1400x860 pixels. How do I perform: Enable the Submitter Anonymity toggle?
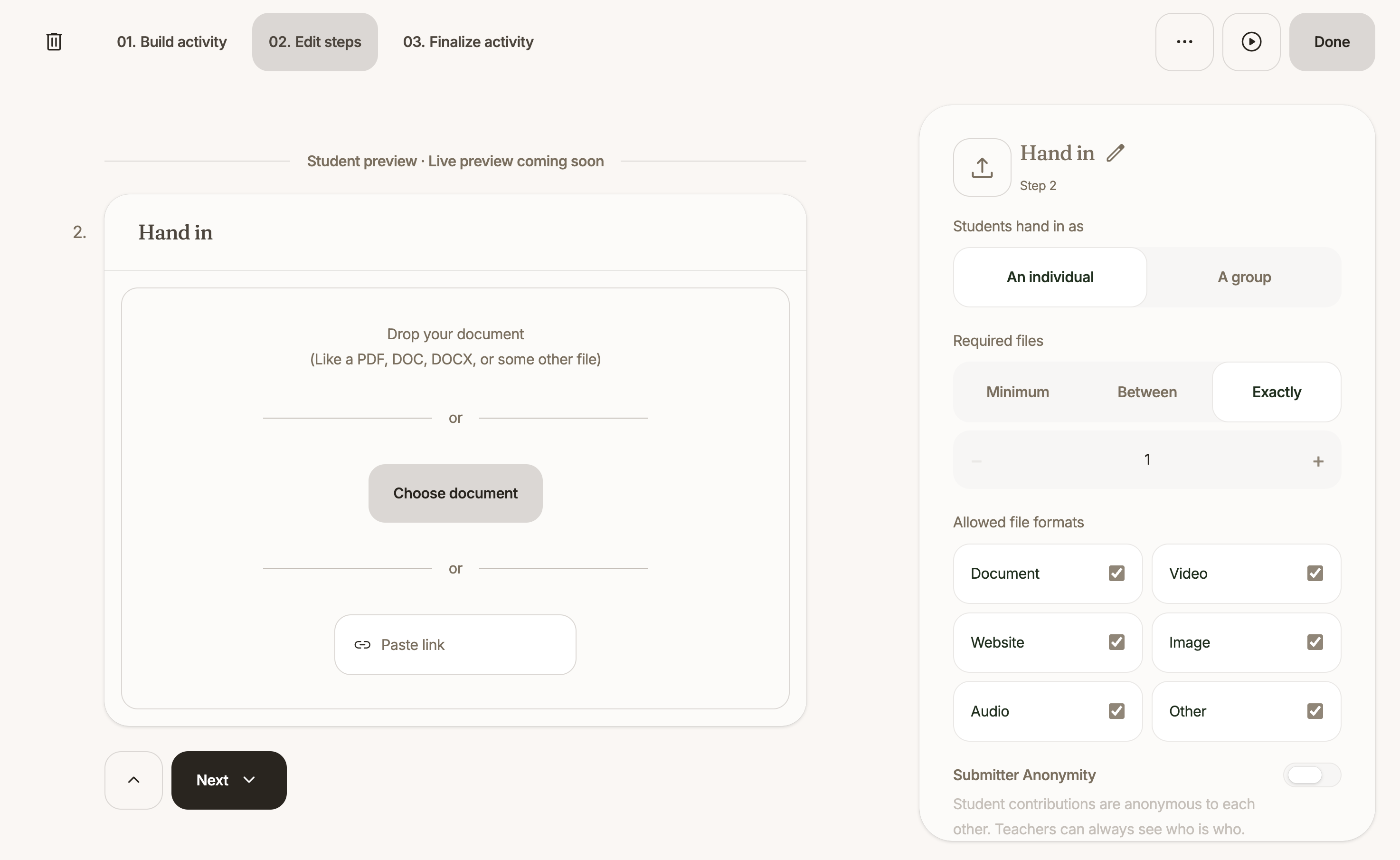[x=1312, y=774]
